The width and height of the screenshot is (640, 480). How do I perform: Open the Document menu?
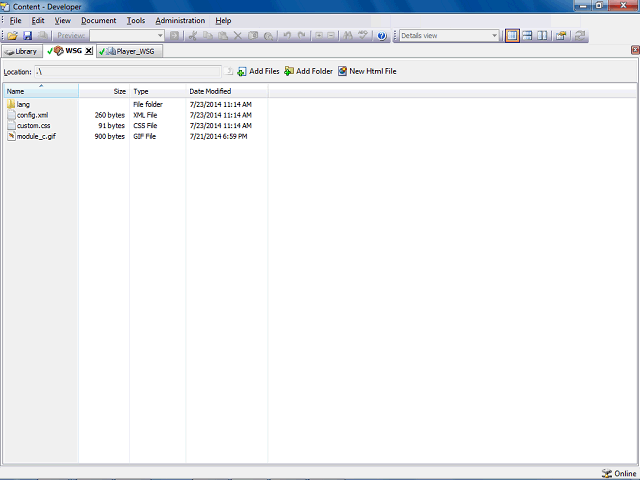click(x=98, y=20)
